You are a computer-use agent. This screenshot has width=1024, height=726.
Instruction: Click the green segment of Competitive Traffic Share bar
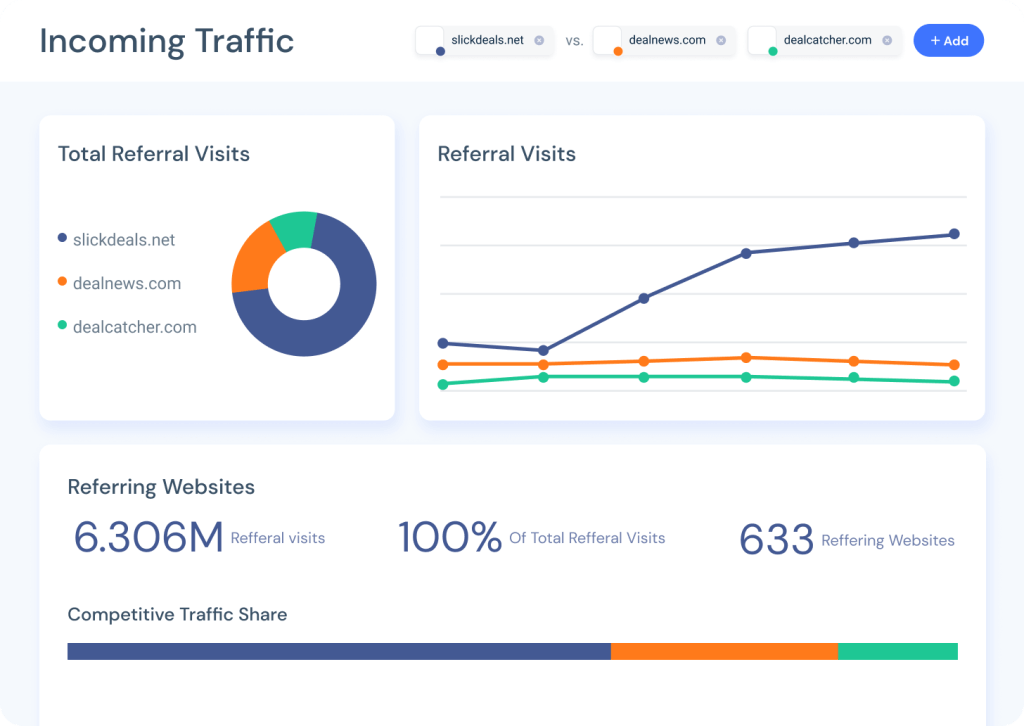click(898, 651)
